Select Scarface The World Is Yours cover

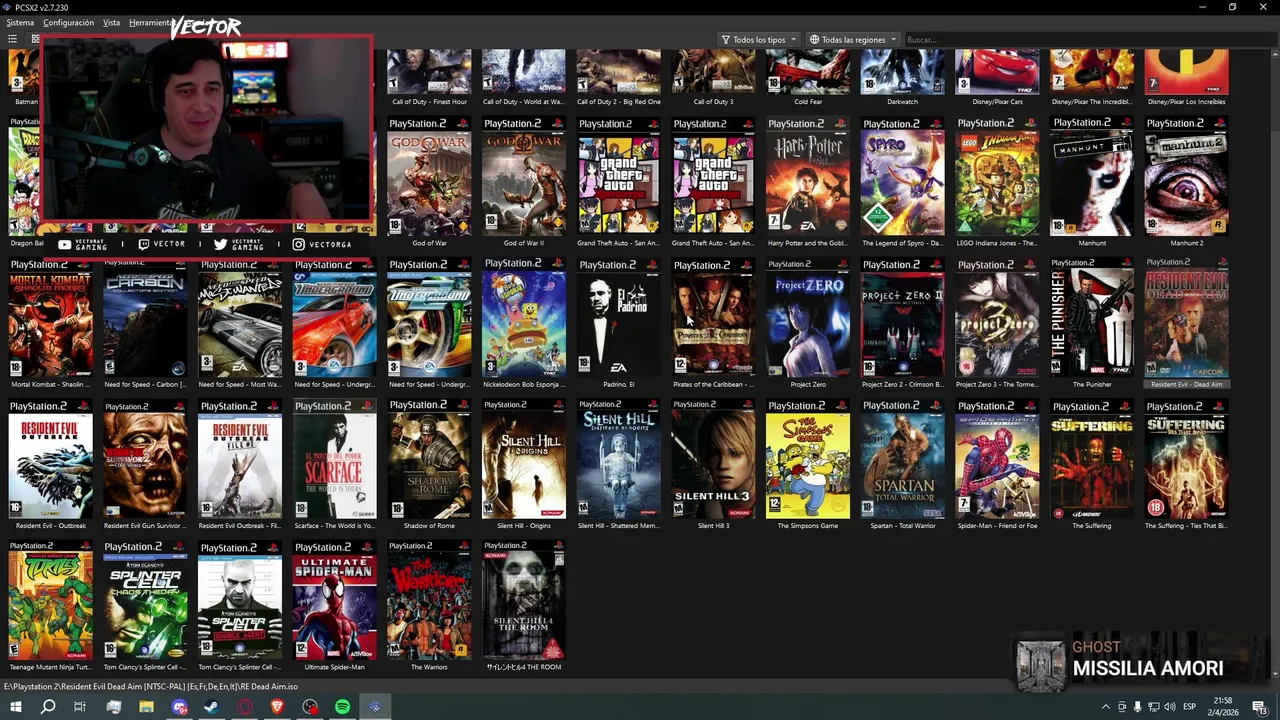(x=335, y=459)
